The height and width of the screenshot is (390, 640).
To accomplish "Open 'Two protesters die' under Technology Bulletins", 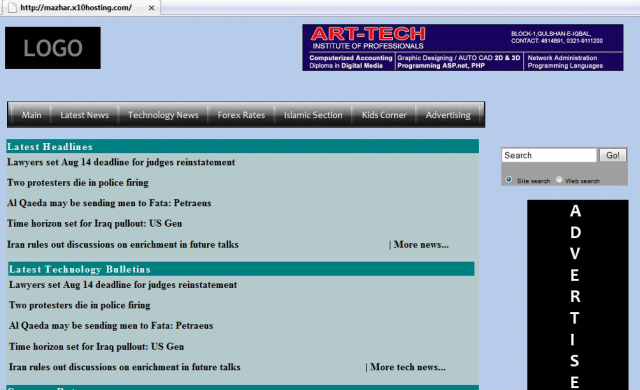I will pyautogui.click(x=80, y=305).
